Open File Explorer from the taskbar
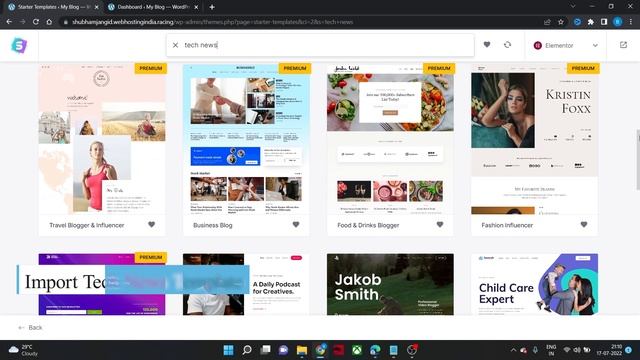640x360 pixels. 302,350
